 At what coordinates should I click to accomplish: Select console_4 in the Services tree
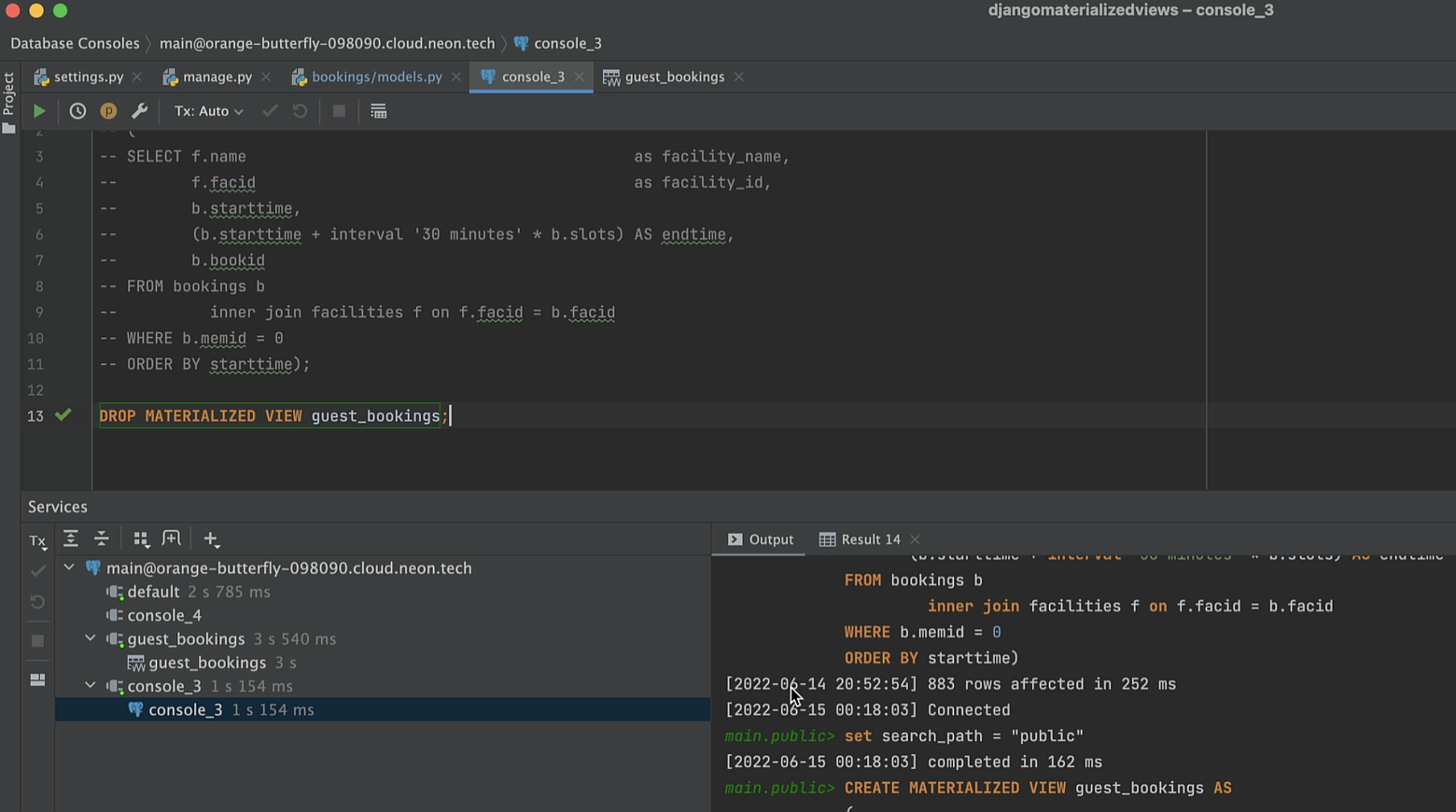tap(164, 615)
